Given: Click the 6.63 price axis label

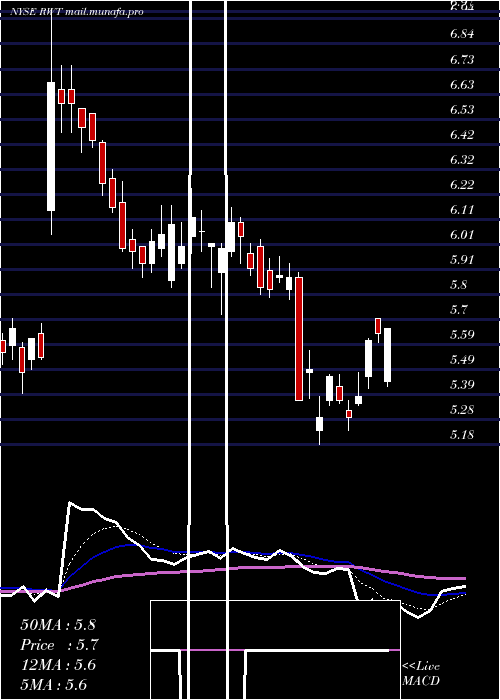Looking at the screenshot, I should pos(462,84).
